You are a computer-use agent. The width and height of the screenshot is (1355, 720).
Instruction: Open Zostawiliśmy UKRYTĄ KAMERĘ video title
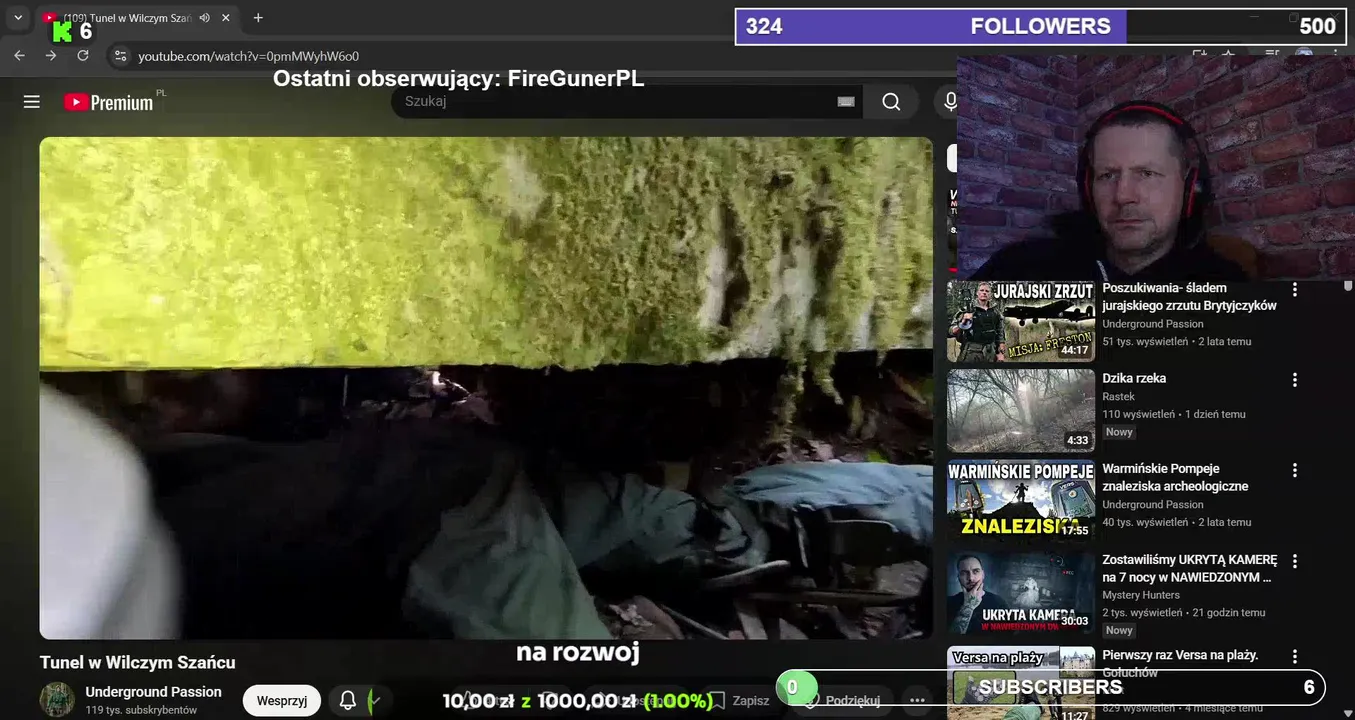(1189, 568)
